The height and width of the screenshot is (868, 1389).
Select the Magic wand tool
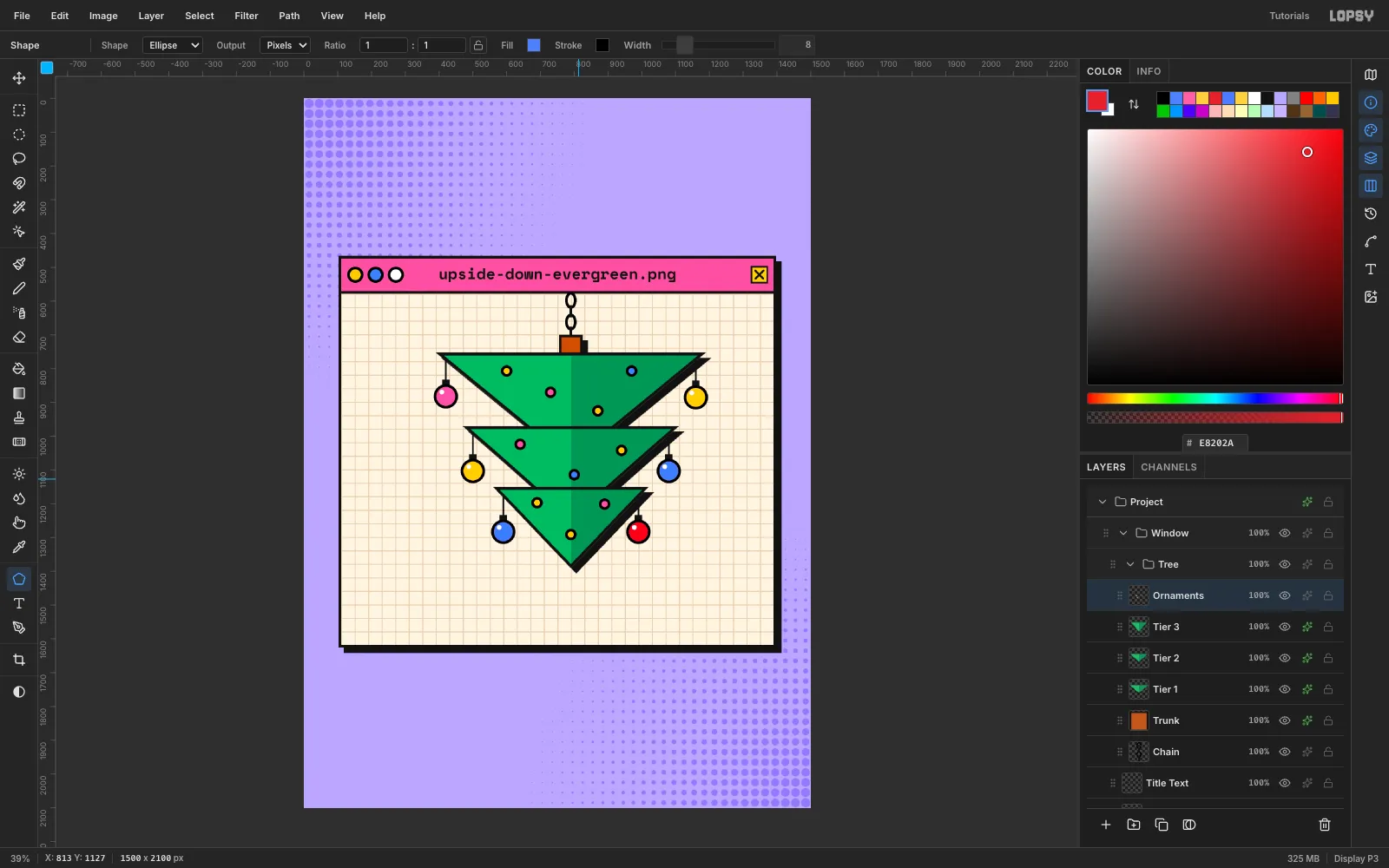(x=18, y=207)
